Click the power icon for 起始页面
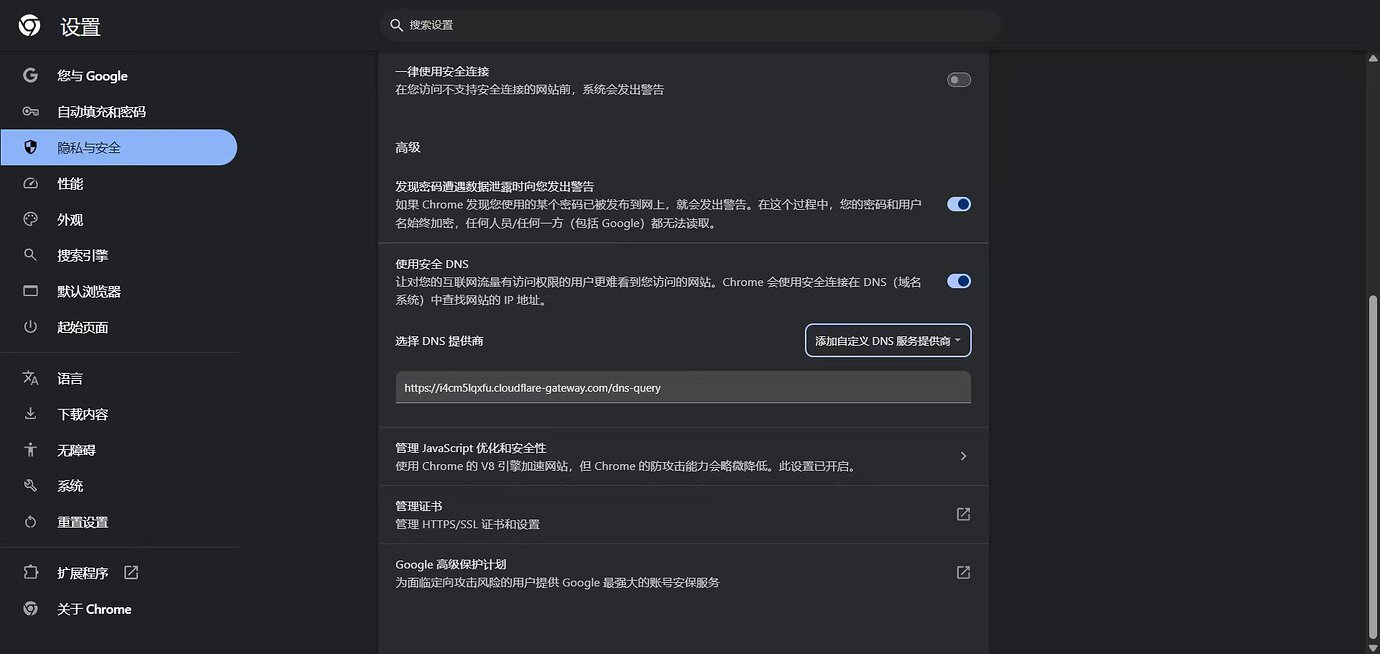1380x654 pixels. [x=30, y=327]
